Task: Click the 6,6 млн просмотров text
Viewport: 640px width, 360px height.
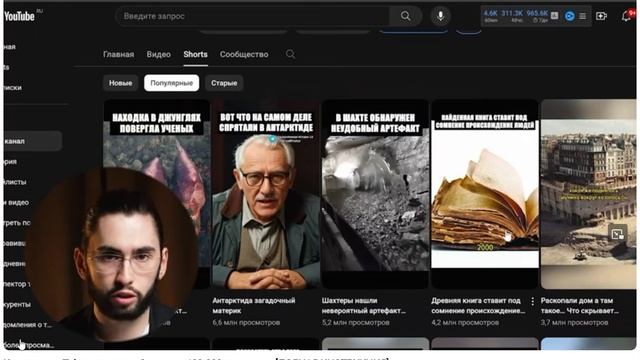Action: click(x=246, y=322)
